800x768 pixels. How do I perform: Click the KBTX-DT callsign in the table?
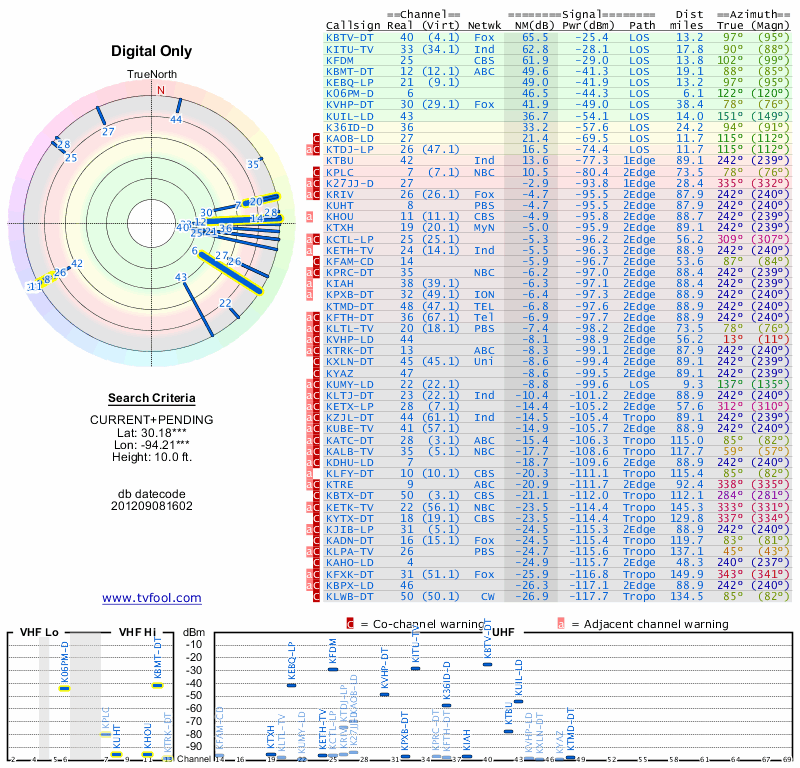(x=349, y=496)
